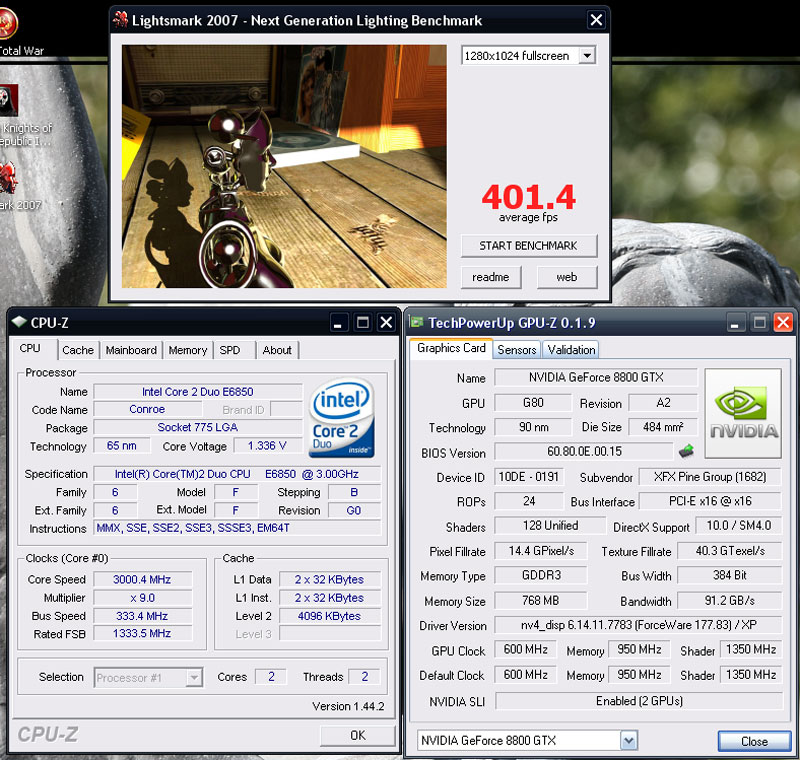
Task: Click the Die Size value 484 mm²
Action: click(663, 427)
